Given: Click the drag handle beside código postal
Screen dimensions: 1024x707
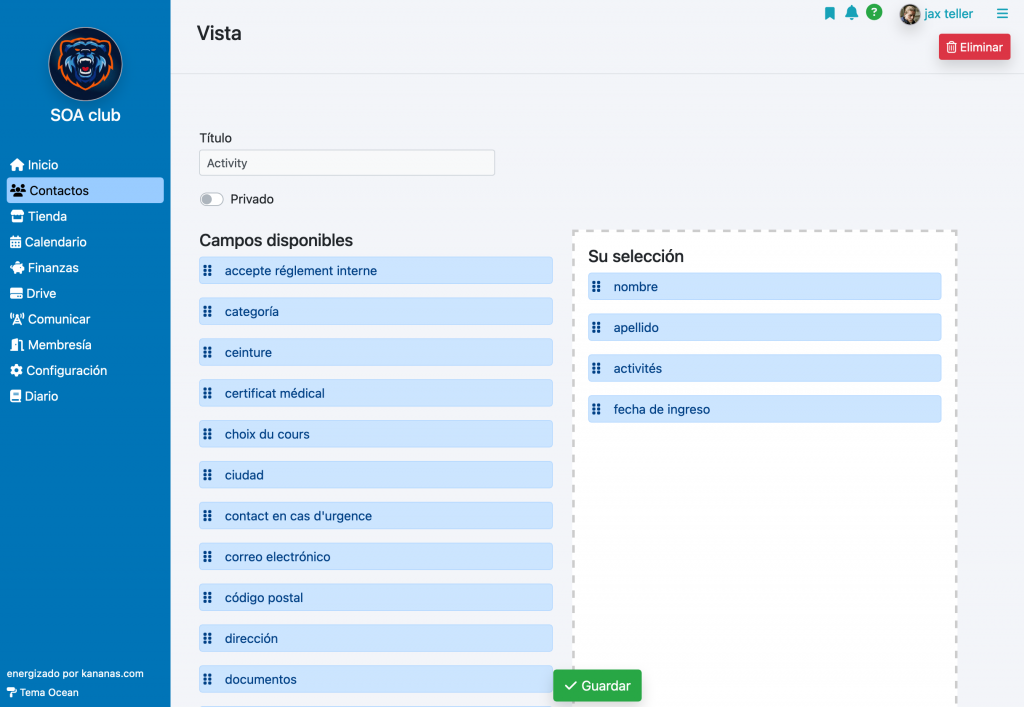Looking at the screenshot, I should pos(208,597).
